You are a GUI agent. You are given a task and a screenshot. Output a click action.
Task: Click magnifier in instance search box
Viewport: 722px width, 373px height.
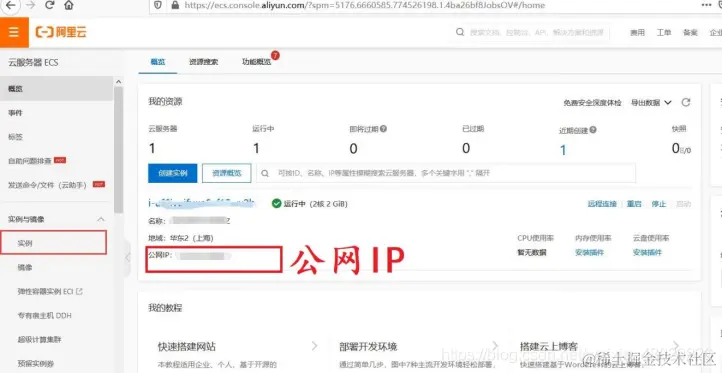coord(265,174)
